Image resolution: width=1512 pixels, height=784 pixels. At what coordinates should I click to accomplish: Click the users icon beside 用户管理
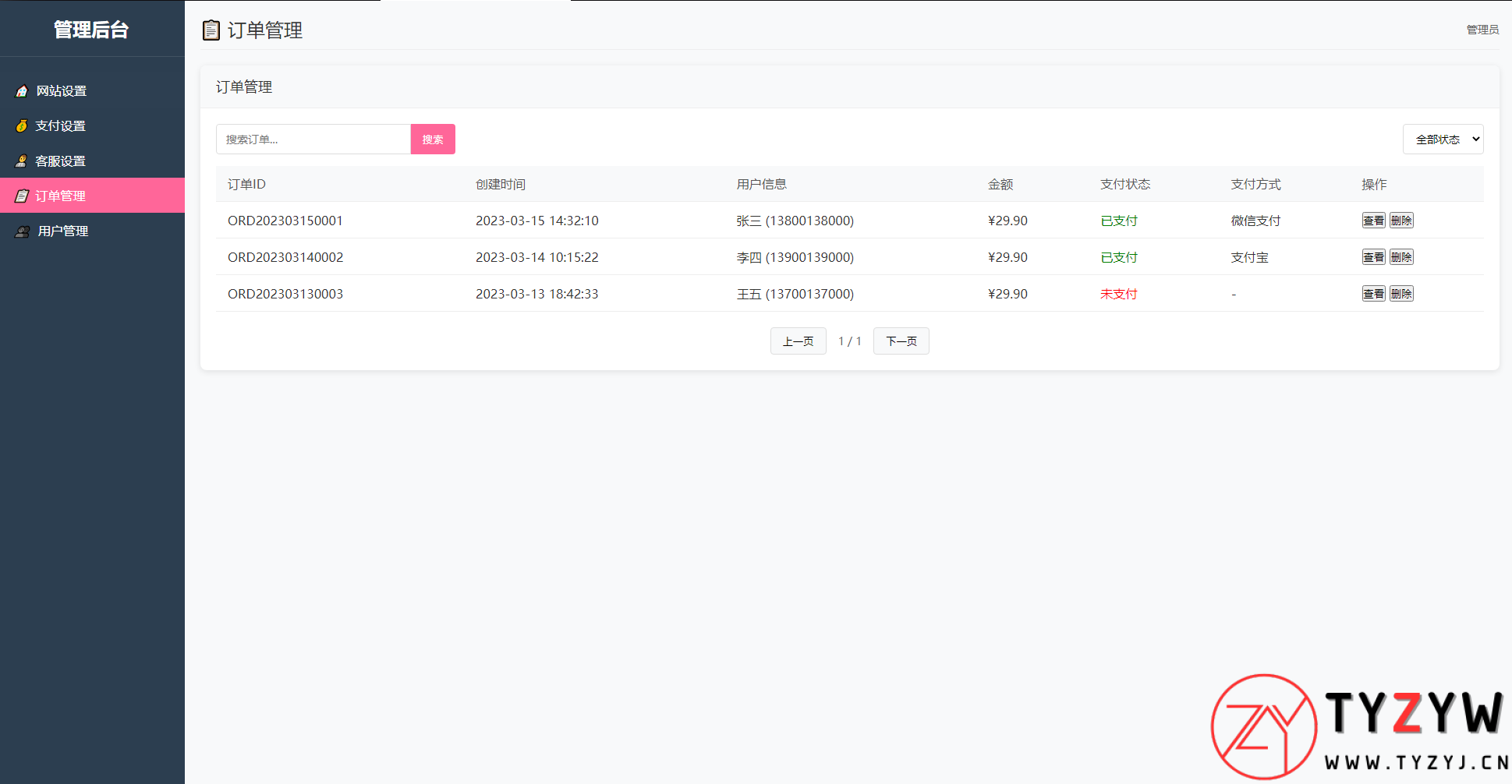coord(23,231)
